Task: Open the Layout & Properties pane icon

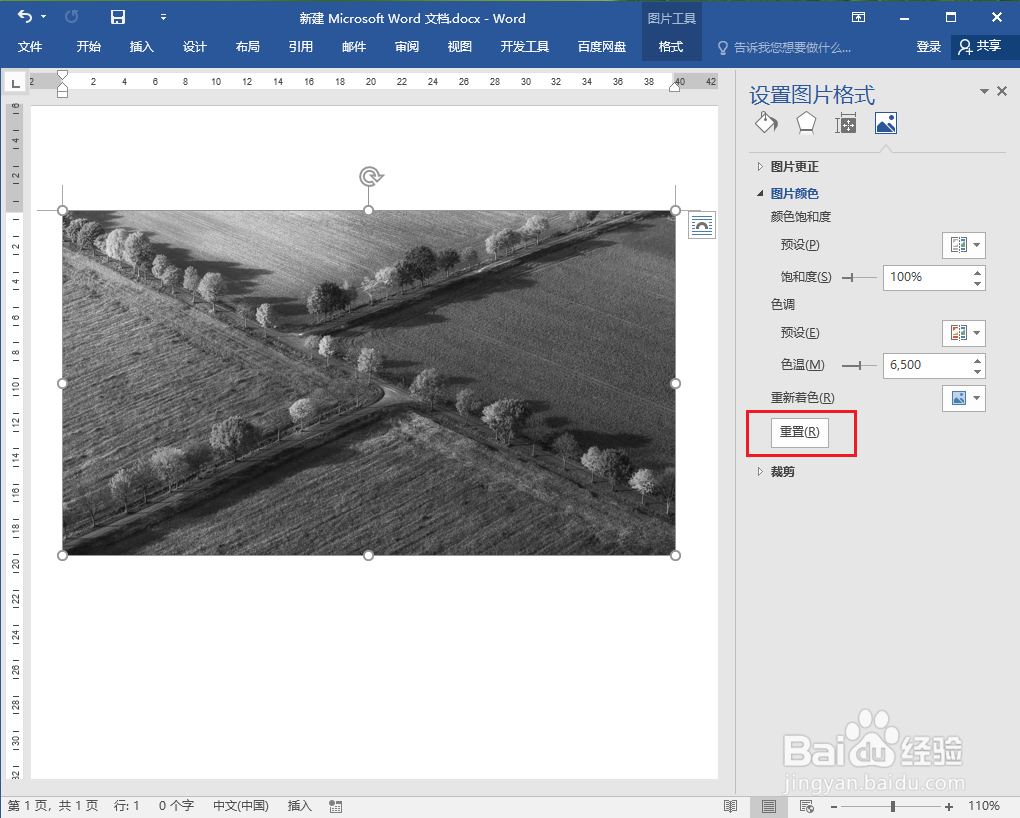Action: (846, 123)
